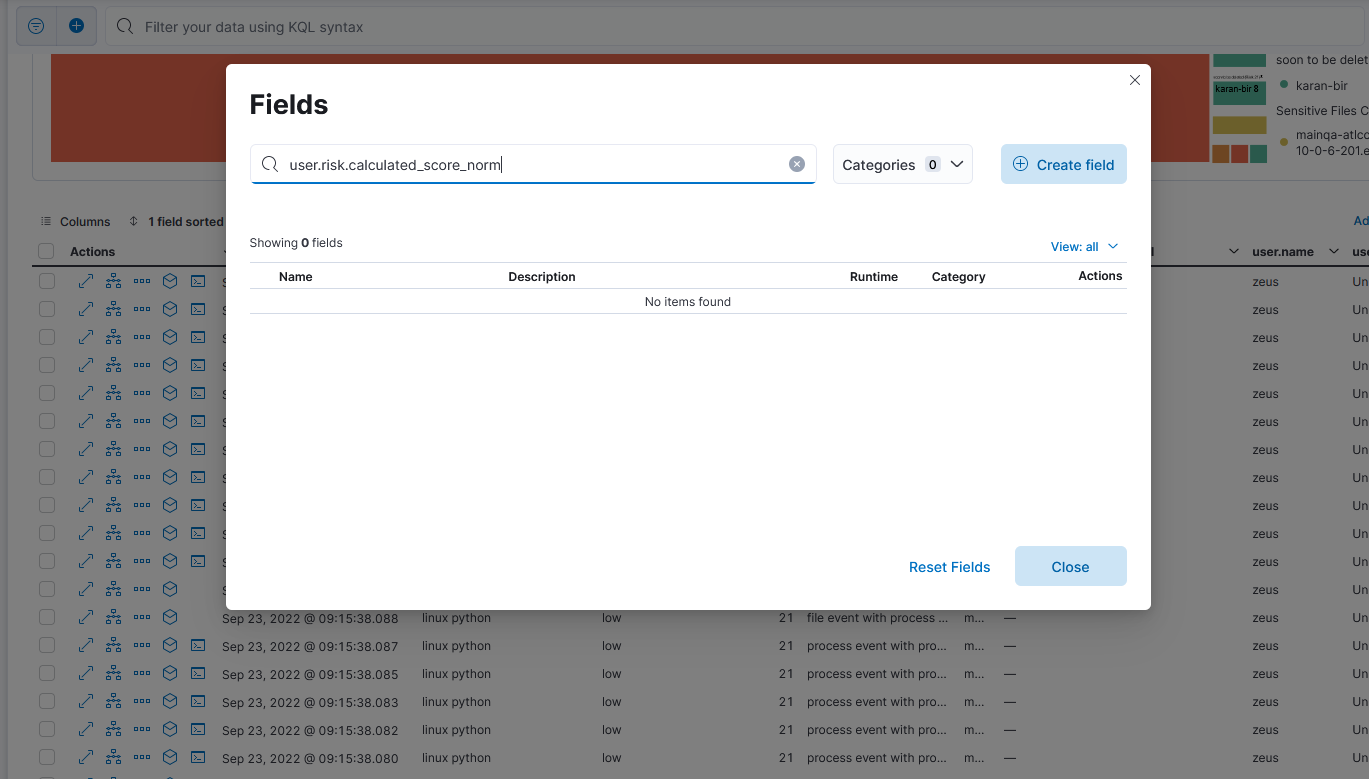This screenshot has height=779, width=1369.
Task: Open the user.name column sort dropdown
Action: pos(1332,251)
